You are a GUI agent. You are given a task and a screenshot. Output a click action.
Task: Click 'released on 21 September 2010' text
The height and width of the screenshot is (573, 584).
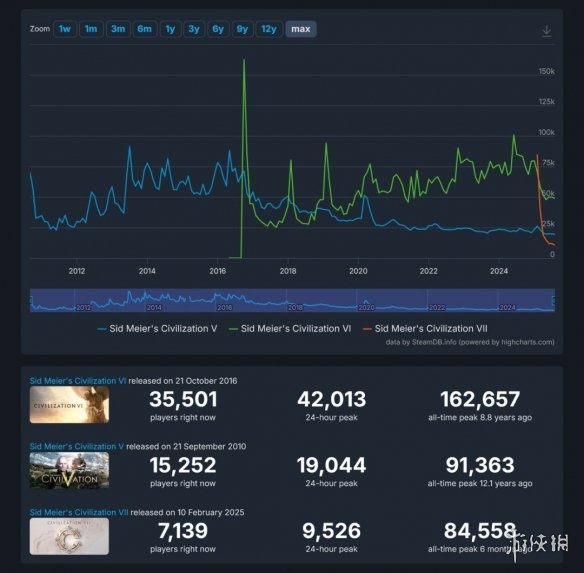[x=186, y=446]
